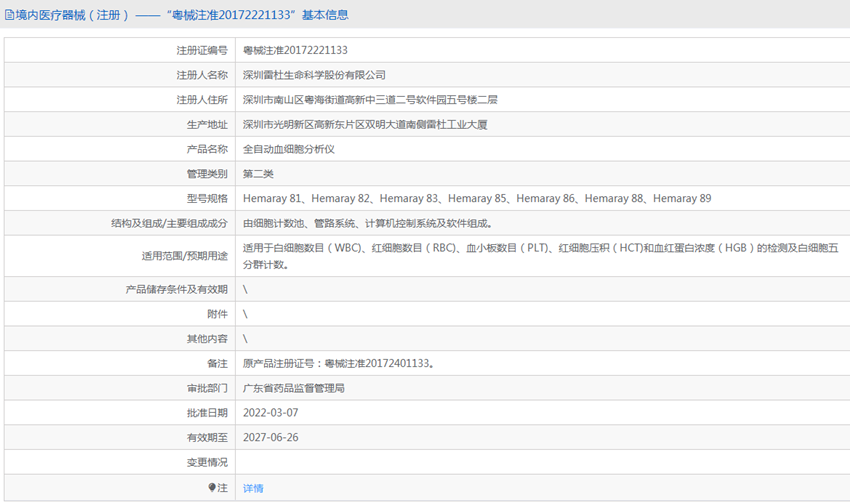Image resolution: width=850 pixels, height=502 pixels.
Task: Select product name 全自动血细胞分析仪
Action: coord(288,149)
